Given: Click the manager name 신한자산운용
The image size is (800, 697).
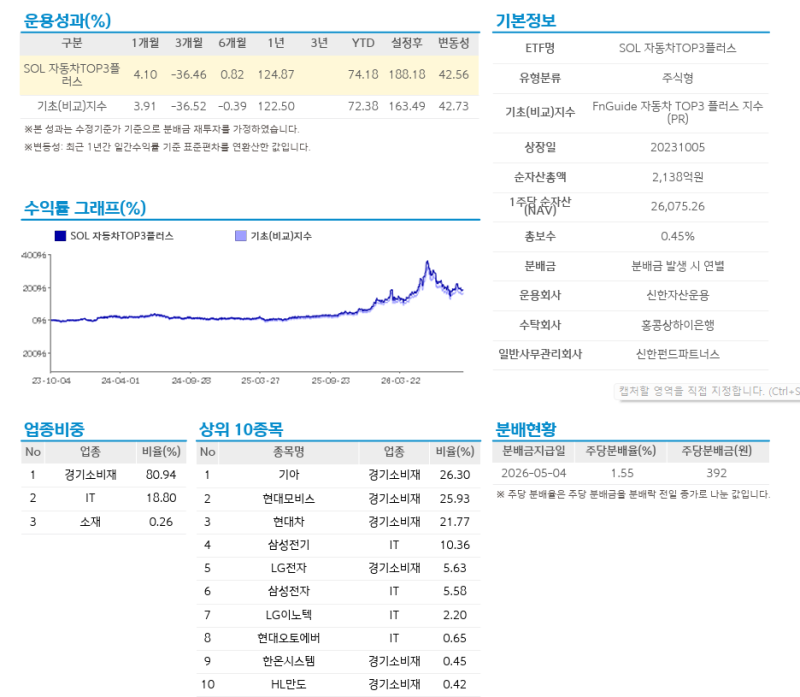Looking at the screenshot, I should [x=678, y=295].
